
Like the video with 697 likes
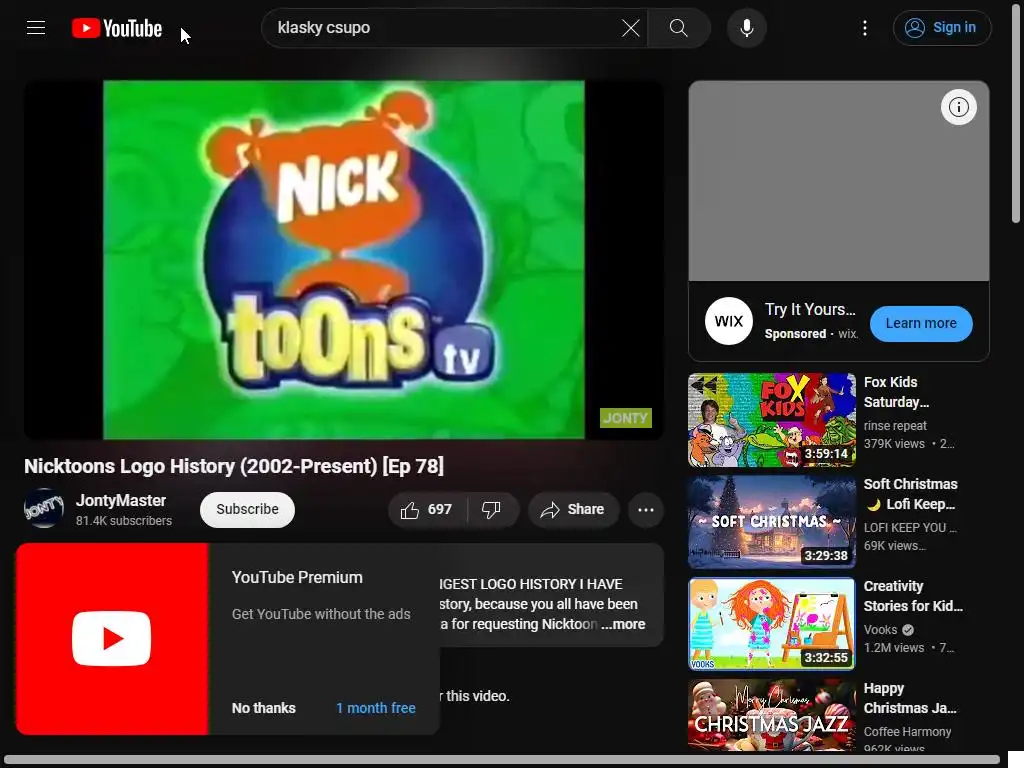[427, 509]
